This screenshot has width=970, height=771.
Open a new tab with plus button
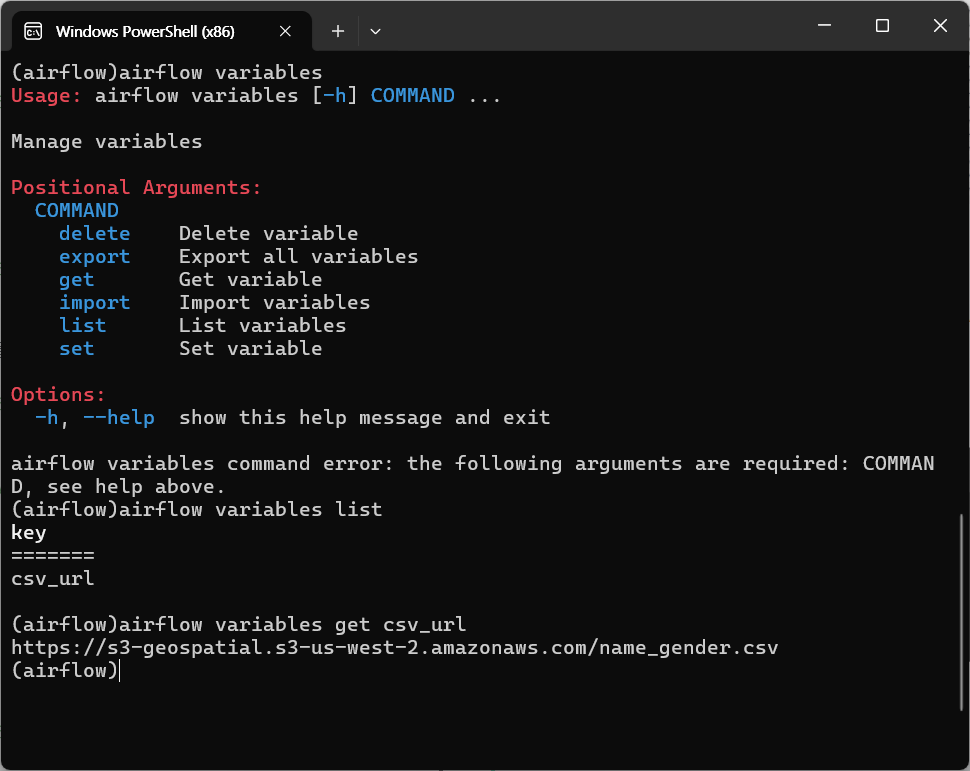(338, 31)
